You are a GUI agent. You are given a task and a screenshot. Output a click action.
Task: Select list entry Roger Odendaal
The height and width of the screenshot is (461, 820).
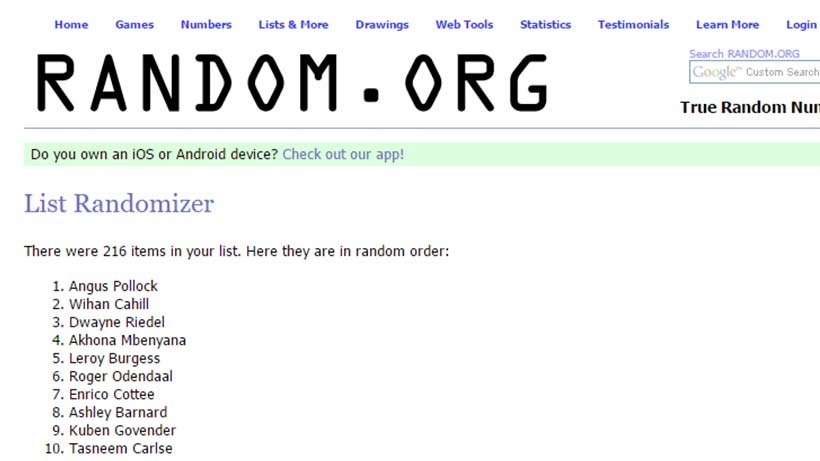[x=120, y=376]
